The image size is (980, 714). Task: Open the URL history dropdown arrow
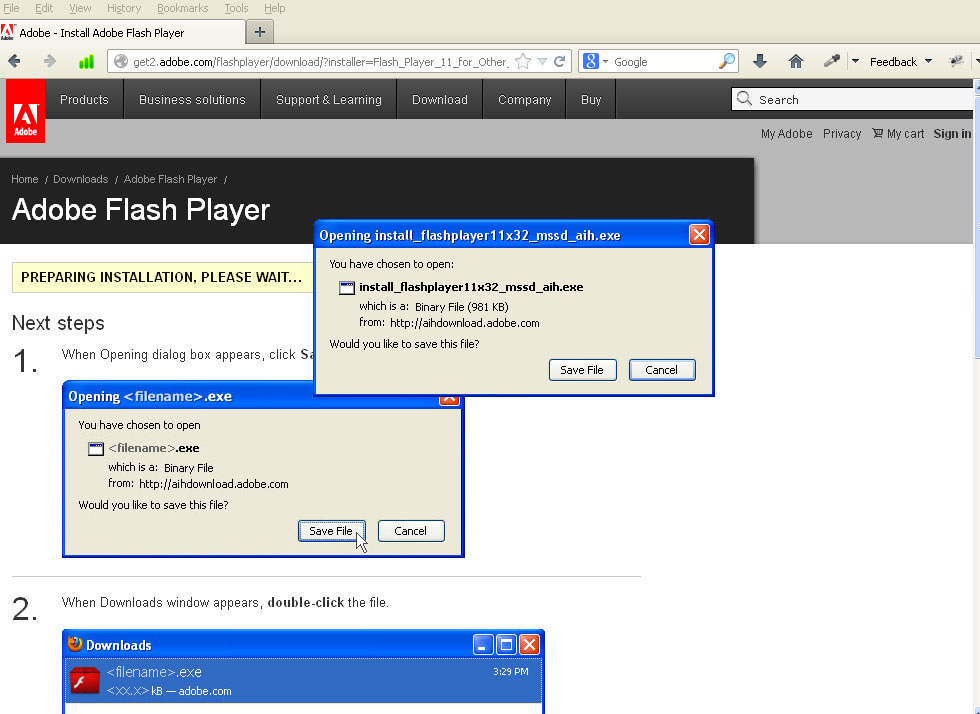tap(542, 61)
